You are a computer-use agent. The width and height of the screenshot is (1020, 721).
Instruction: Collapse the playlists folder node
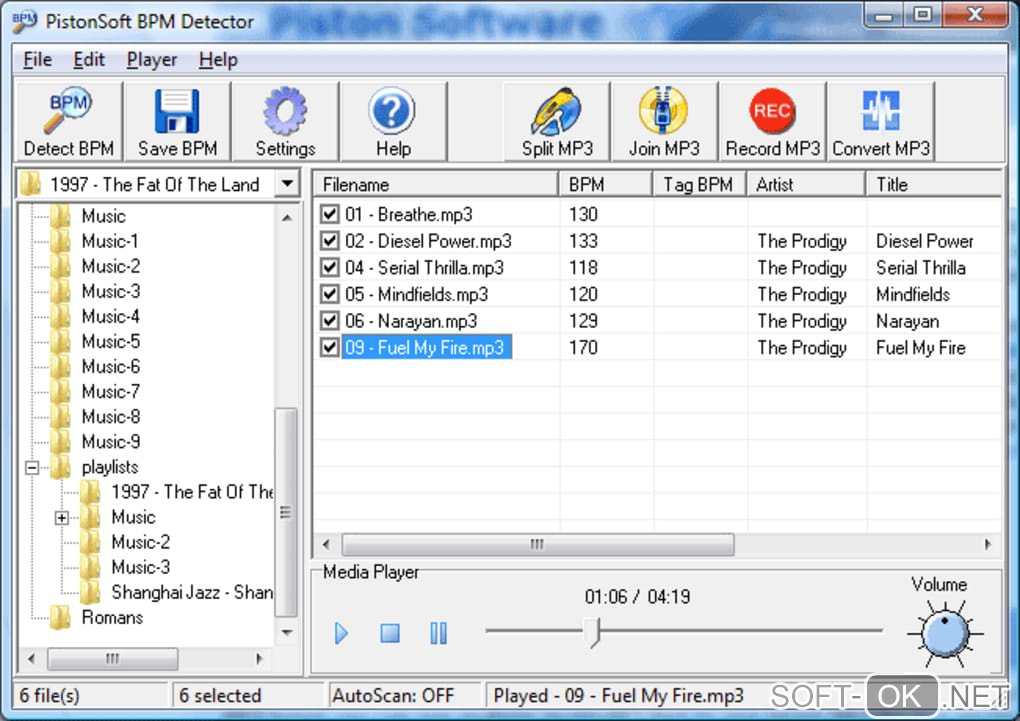click(x=31, y=467)
